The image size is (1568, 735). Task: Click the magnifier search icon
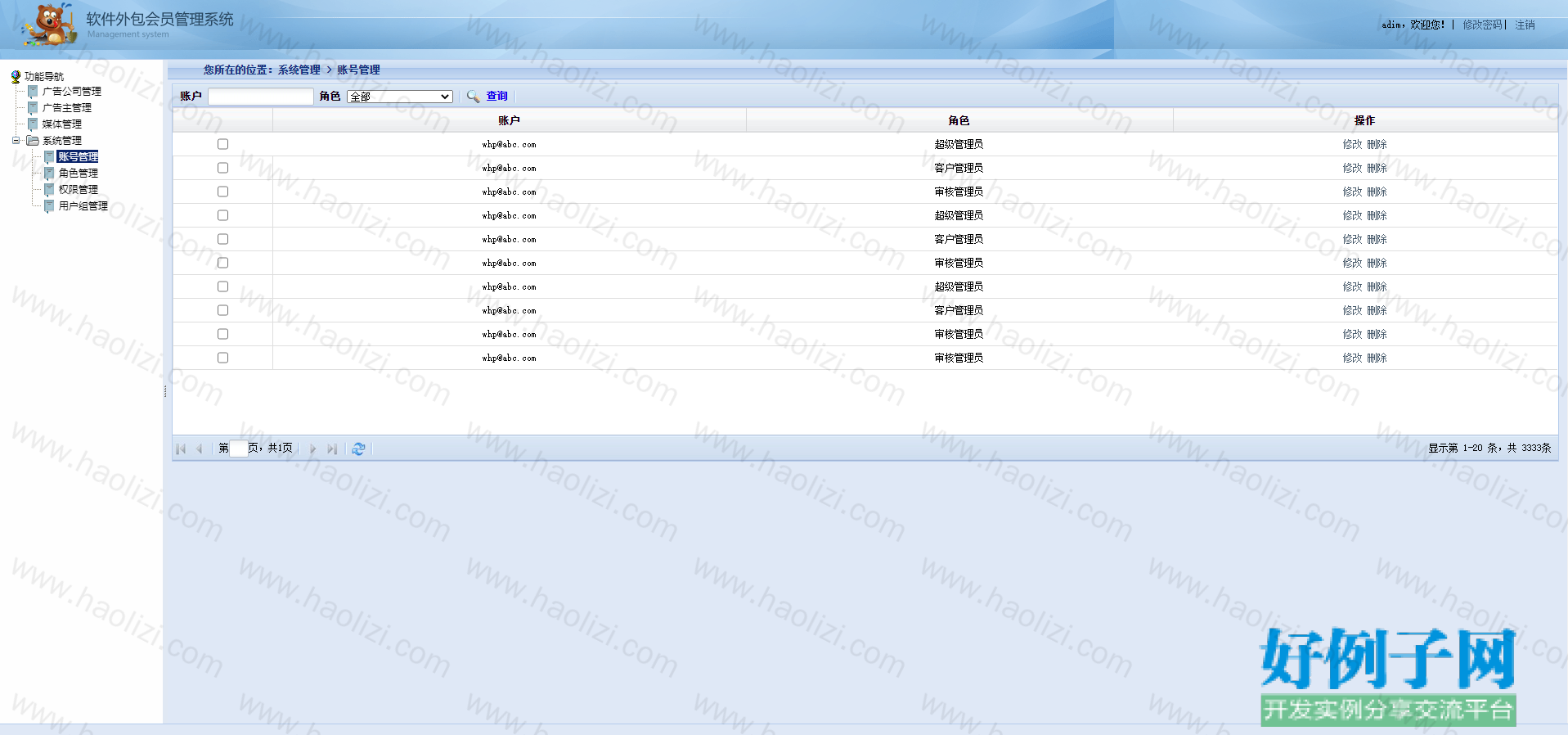(x=473, y=97)
